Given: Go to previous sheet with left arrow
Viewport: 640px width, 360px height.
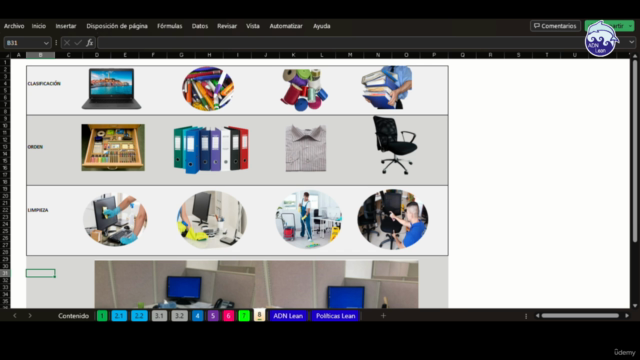Looking at the screenshot, I should coord(15,316).
